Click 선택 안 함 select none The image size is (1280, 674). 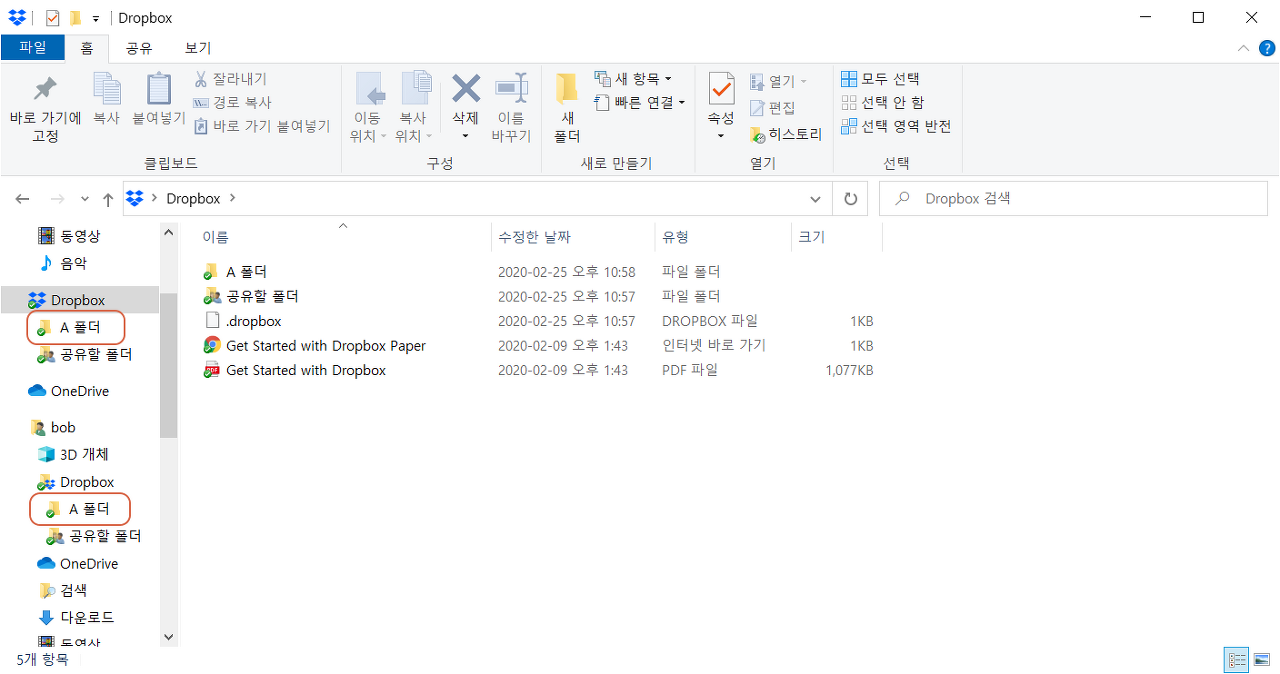click(x=882, y=102)
